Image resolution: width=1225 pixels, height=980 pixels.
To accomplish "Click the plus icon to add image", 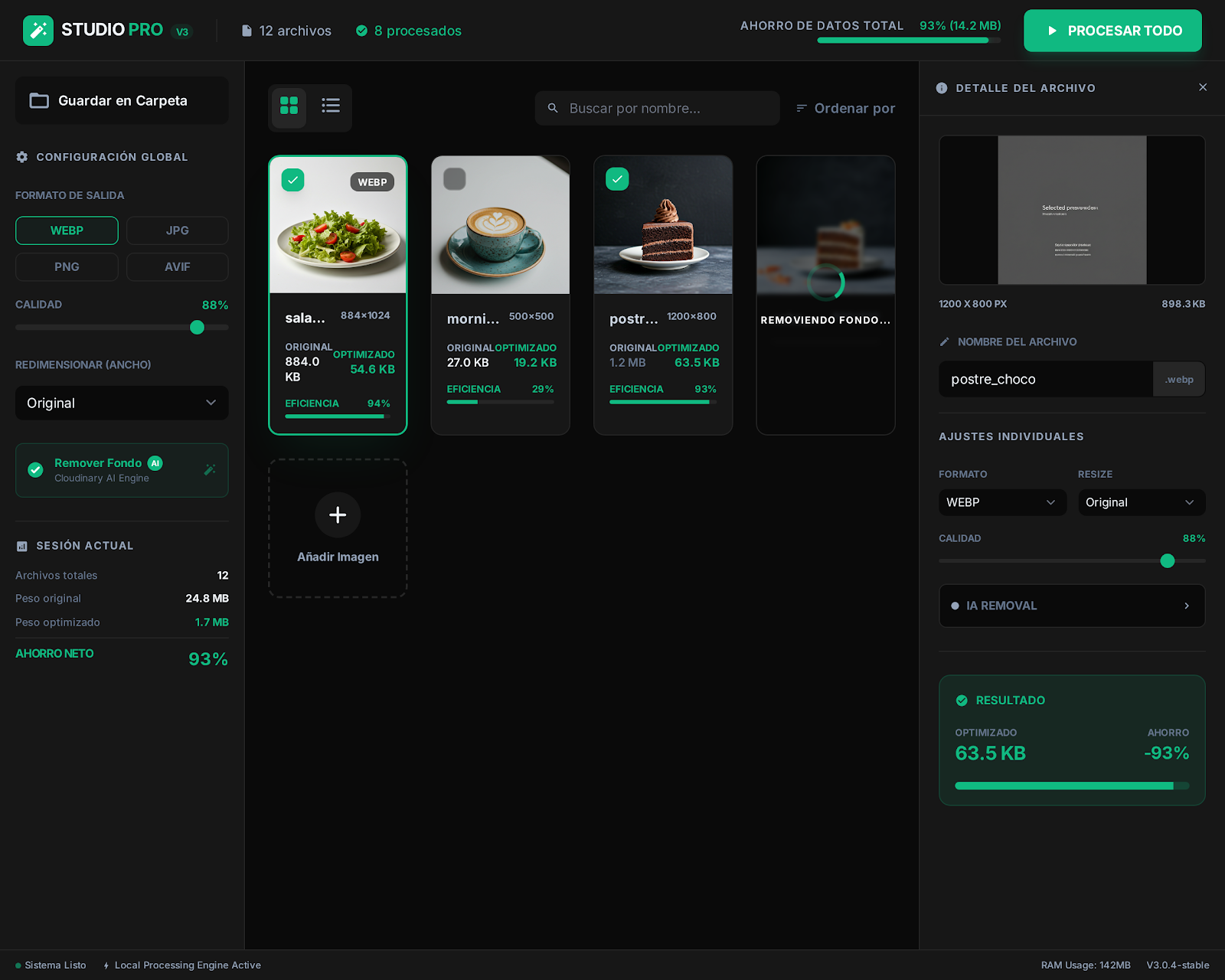I will [337, 515].
